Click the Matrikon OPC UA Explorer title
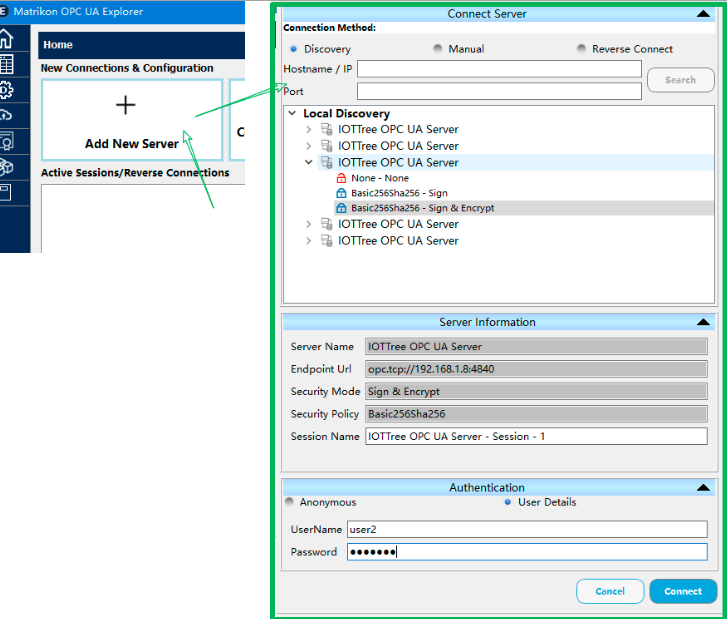 (x=78, y=12)
